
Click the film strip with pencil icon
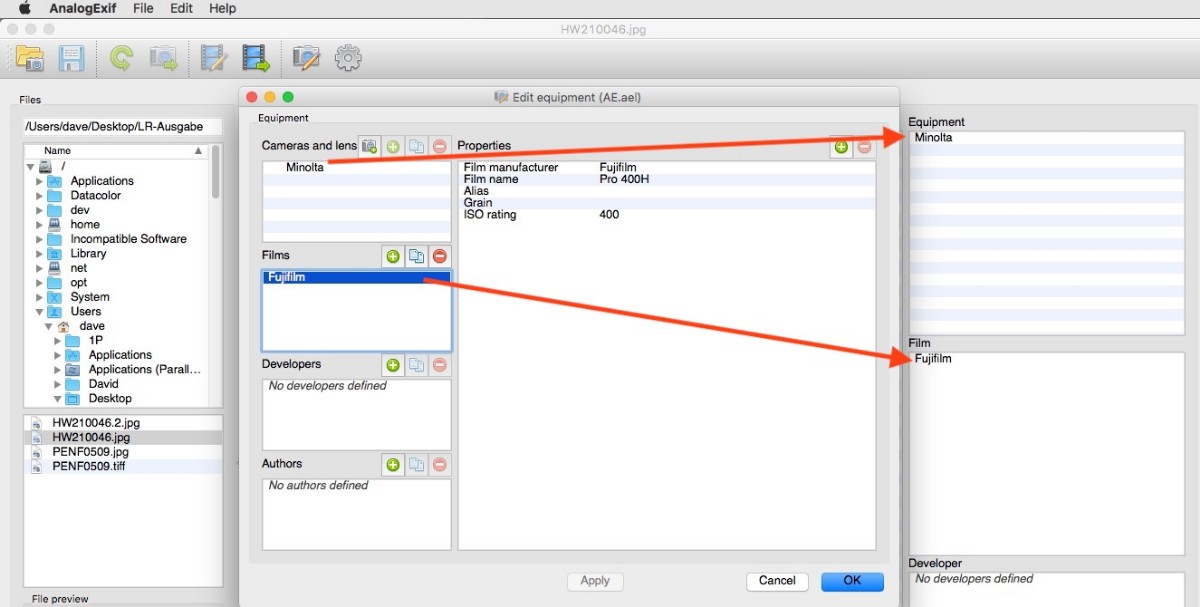pyautogui.click(x=213, y=59)
